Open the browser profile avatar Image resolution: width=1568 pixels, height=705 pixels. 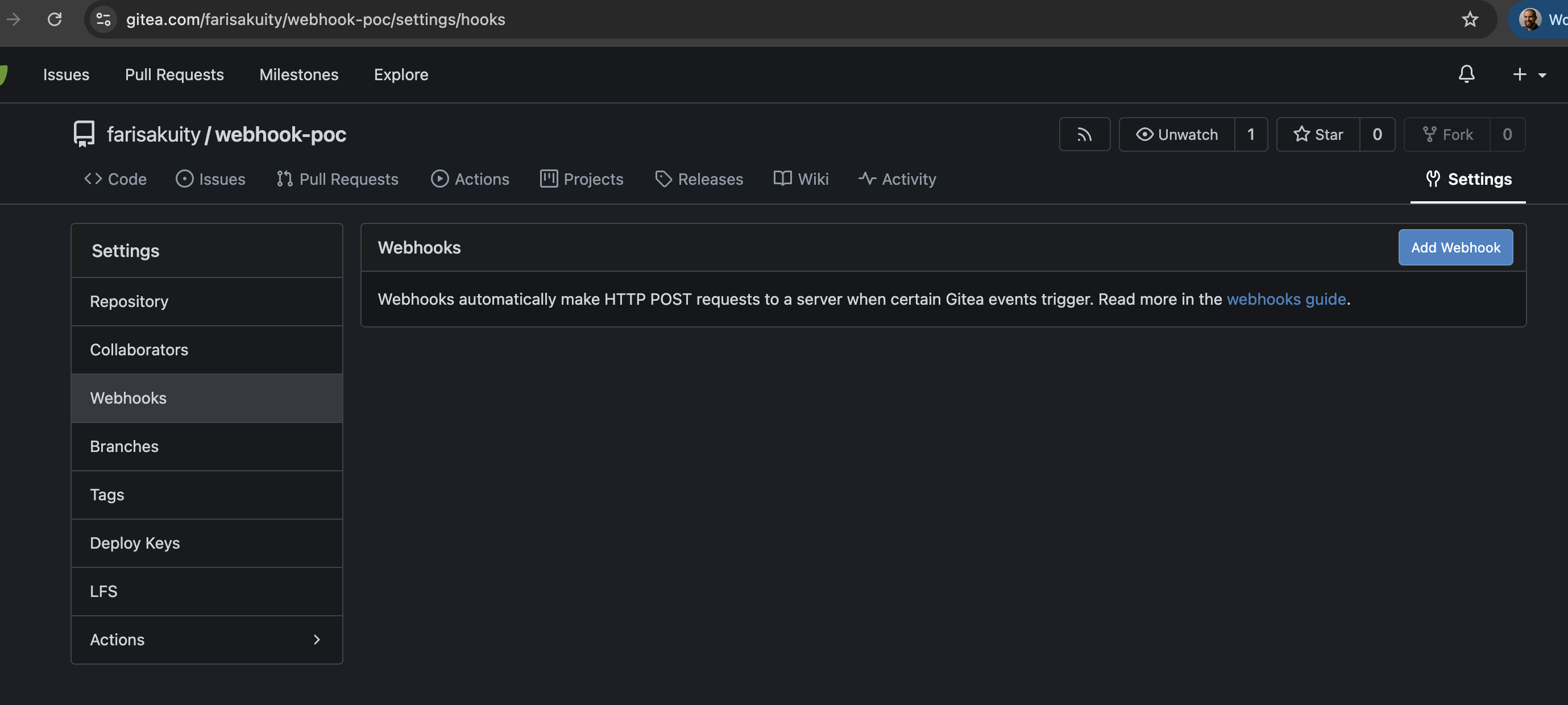pyautogui.click(x=1530, y=19)
